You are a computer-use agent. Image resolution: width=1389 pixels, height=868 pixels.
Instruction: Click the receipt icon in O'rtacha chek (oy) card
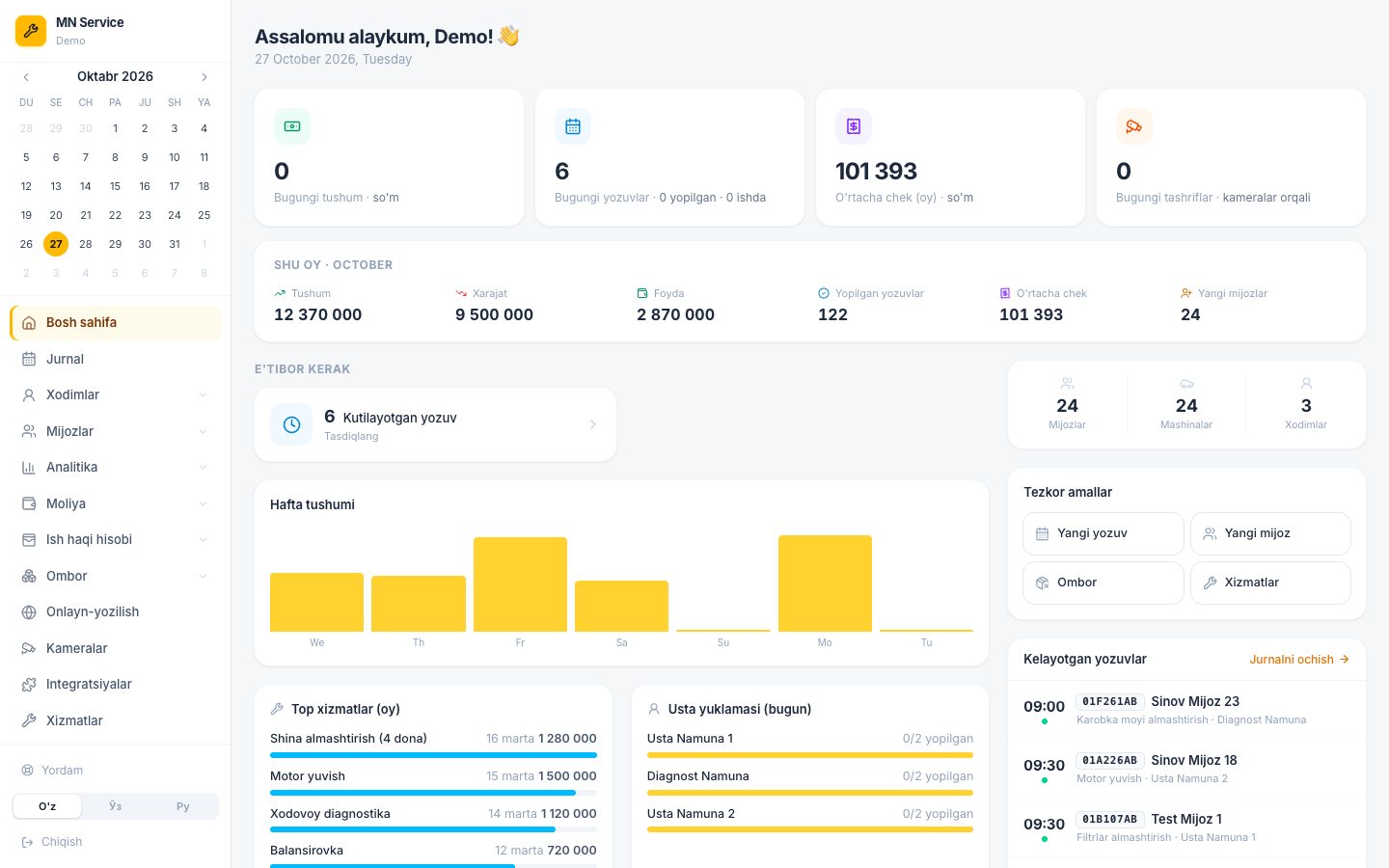coord(854,126)
